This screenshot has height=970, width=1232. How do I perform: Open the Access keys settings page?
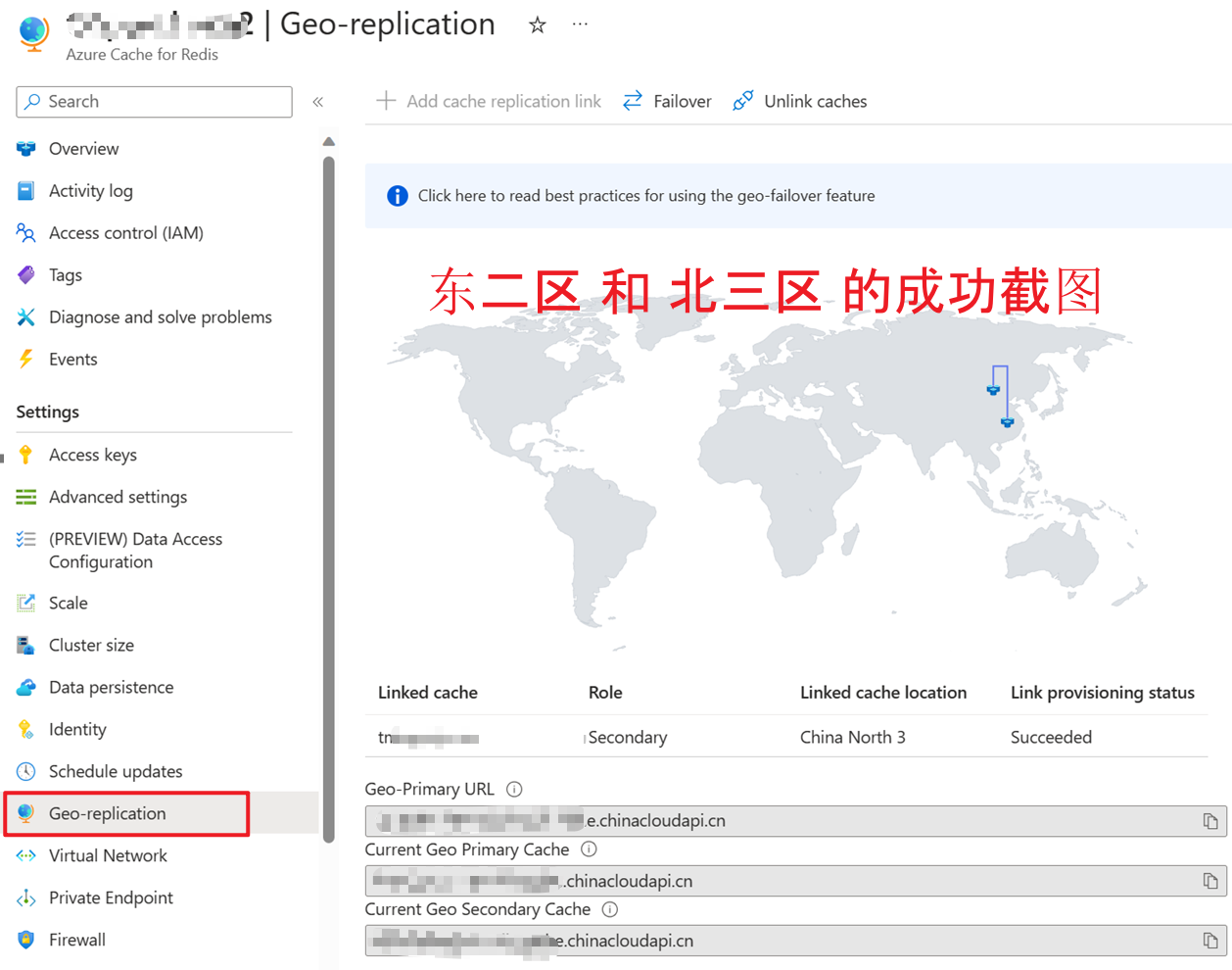[92, 455]
